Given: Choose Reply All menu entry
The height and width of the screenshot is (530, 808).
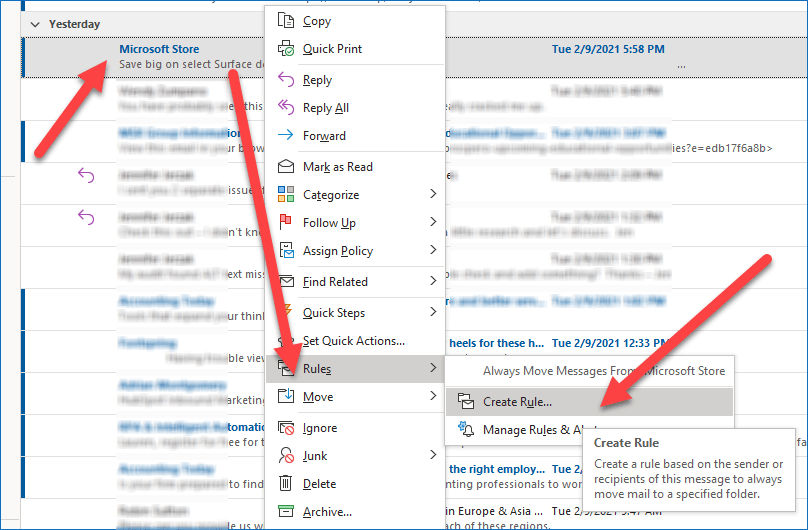Looking at the screenshot, I should click(x=355, y=108).
